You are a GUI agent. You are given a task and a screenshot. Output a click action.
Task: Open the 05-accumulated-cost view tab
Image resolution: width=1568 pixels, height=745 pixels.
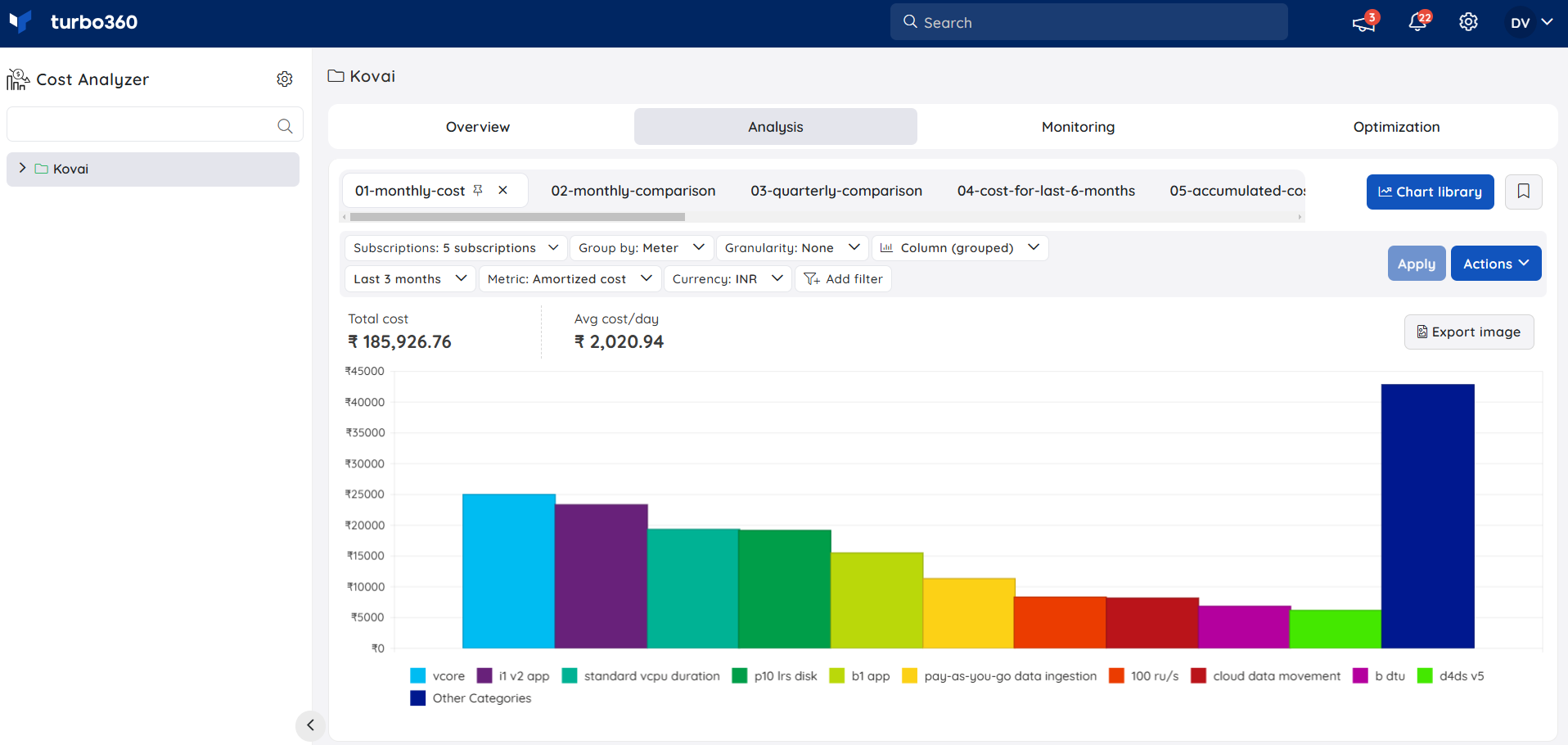click(1237, 191)
